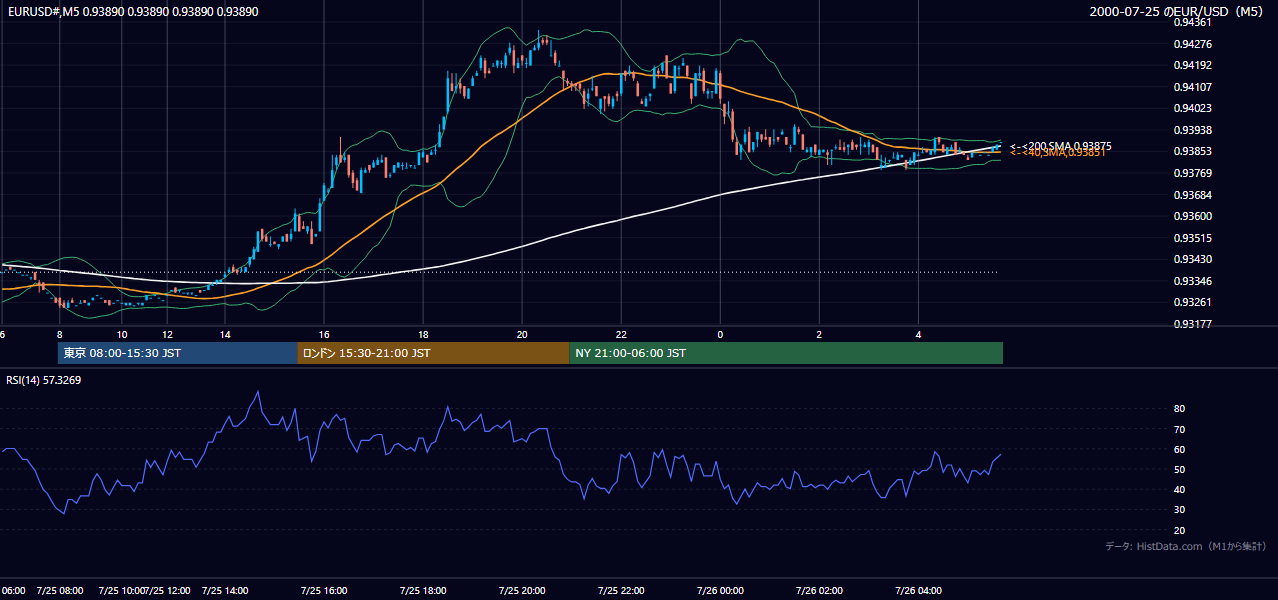
Task: Click the 7/25 08:00 bottom time label
Action: (60, 591)
